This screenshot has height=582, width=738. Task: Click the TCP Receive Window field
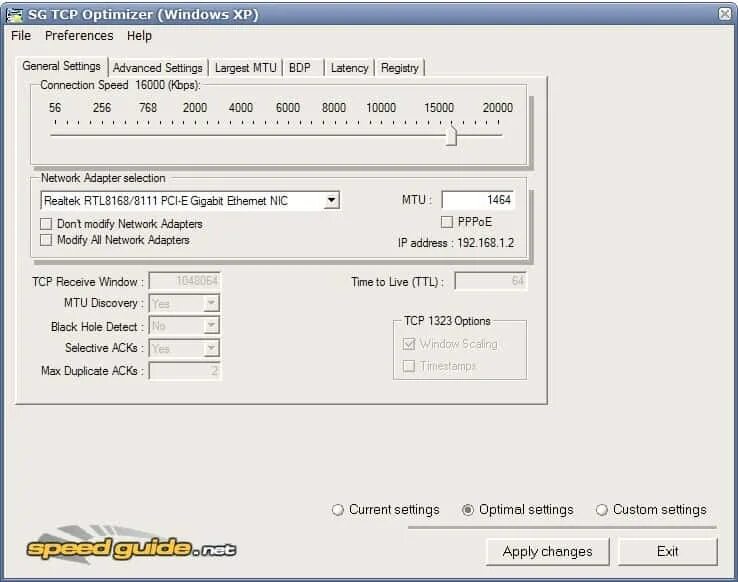pyautogui.click(x=184, y=281)
